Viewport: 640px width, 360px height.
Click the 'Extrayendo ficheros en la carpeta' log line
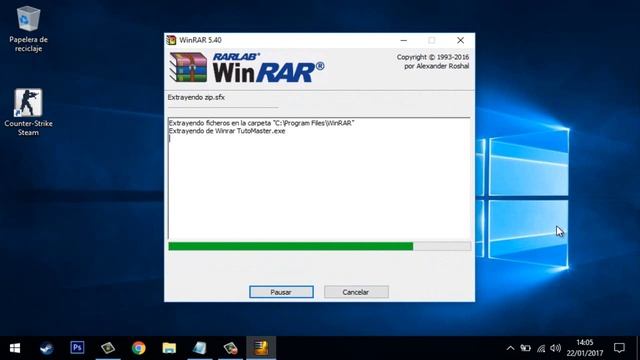[x=261, y=123]
